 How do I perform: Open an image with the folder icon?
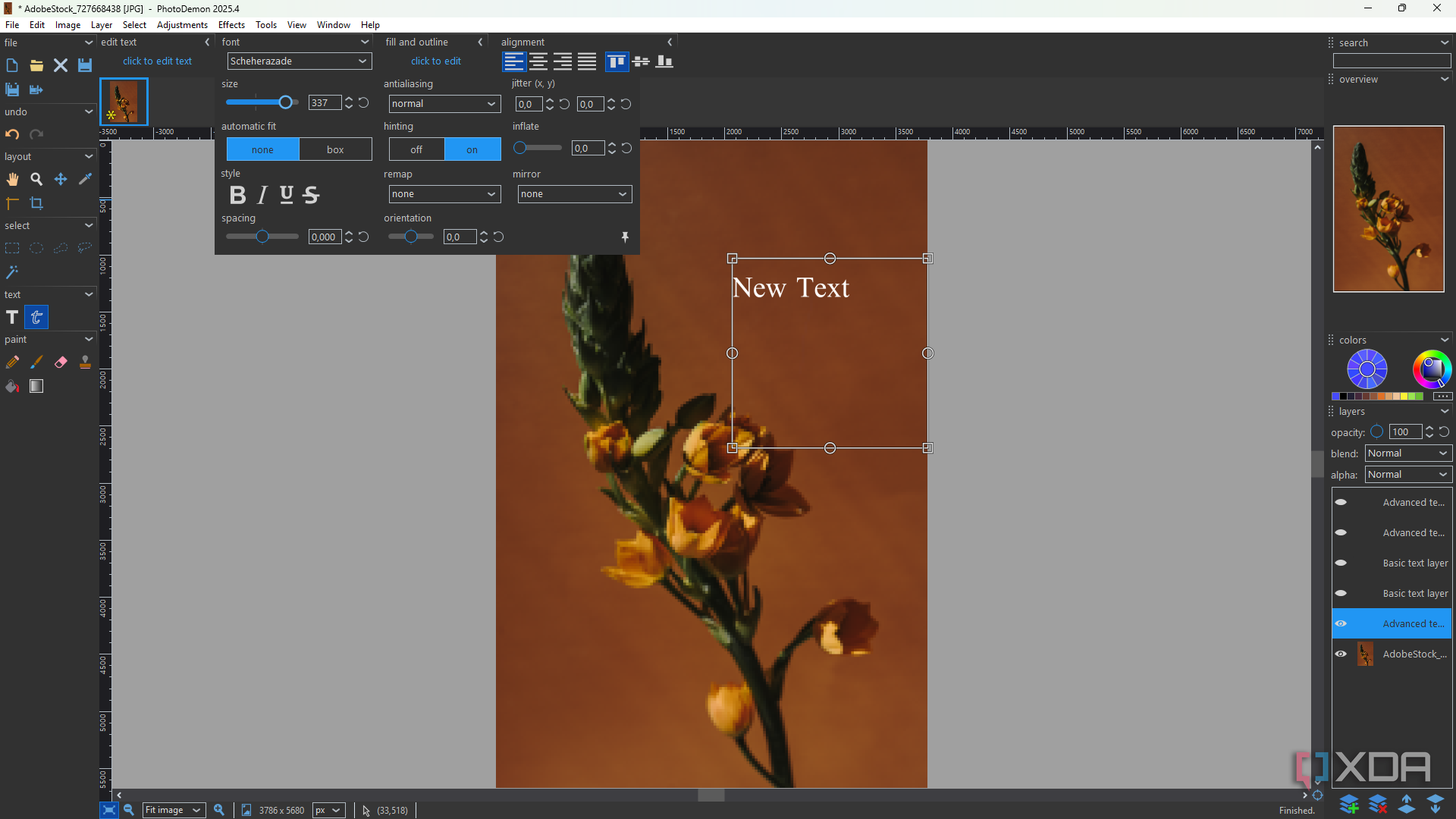36,65
